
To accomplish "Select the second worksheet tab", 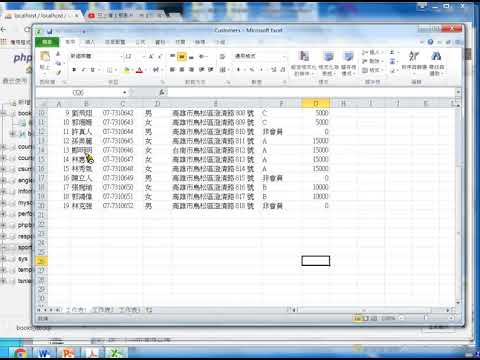I will tap(102, 310).
